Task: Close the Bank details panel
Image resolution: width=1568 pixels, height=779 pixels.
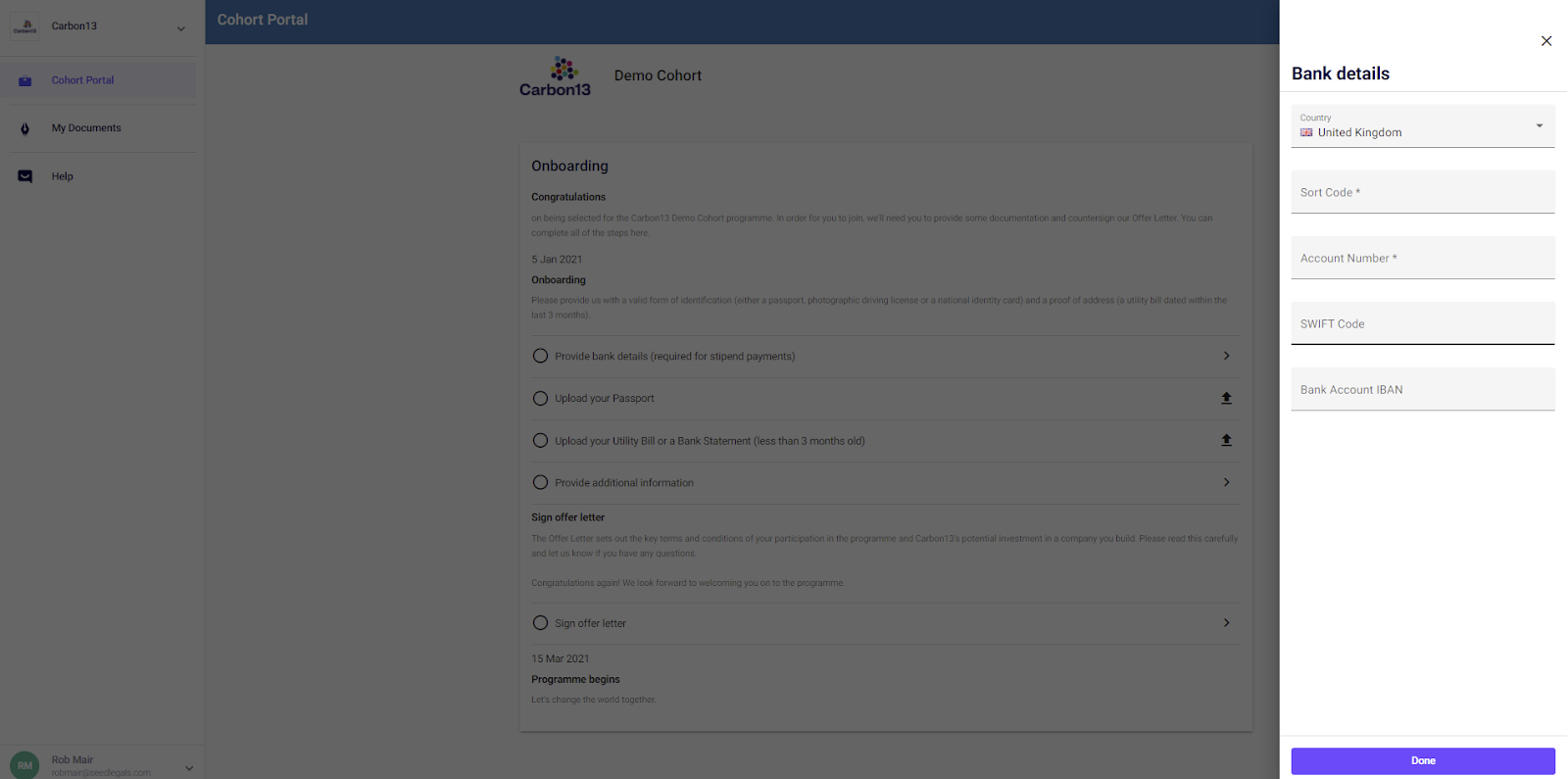Action: (x=1546, y=41)
